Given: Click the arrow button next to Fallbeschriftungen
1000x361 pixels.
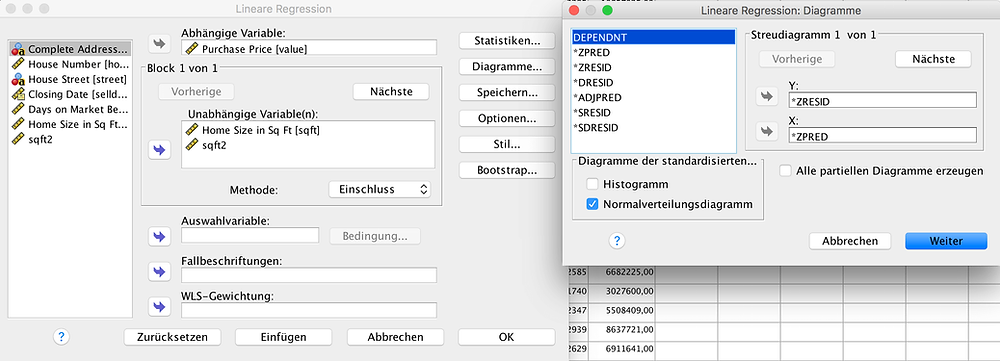Looking at the screenshot, I should pyautogui.click(x=159, y=272).
